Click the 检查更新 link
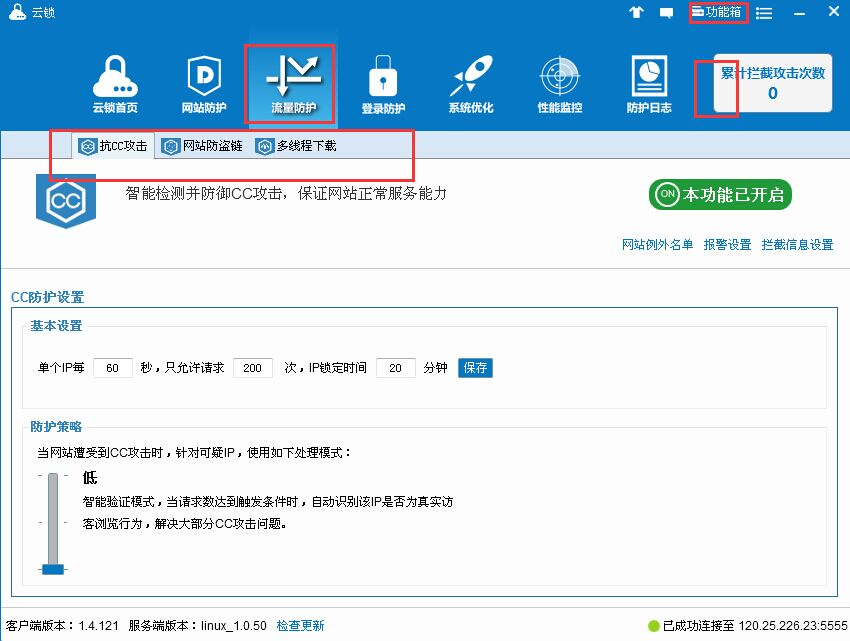 [x=300, y=626]
